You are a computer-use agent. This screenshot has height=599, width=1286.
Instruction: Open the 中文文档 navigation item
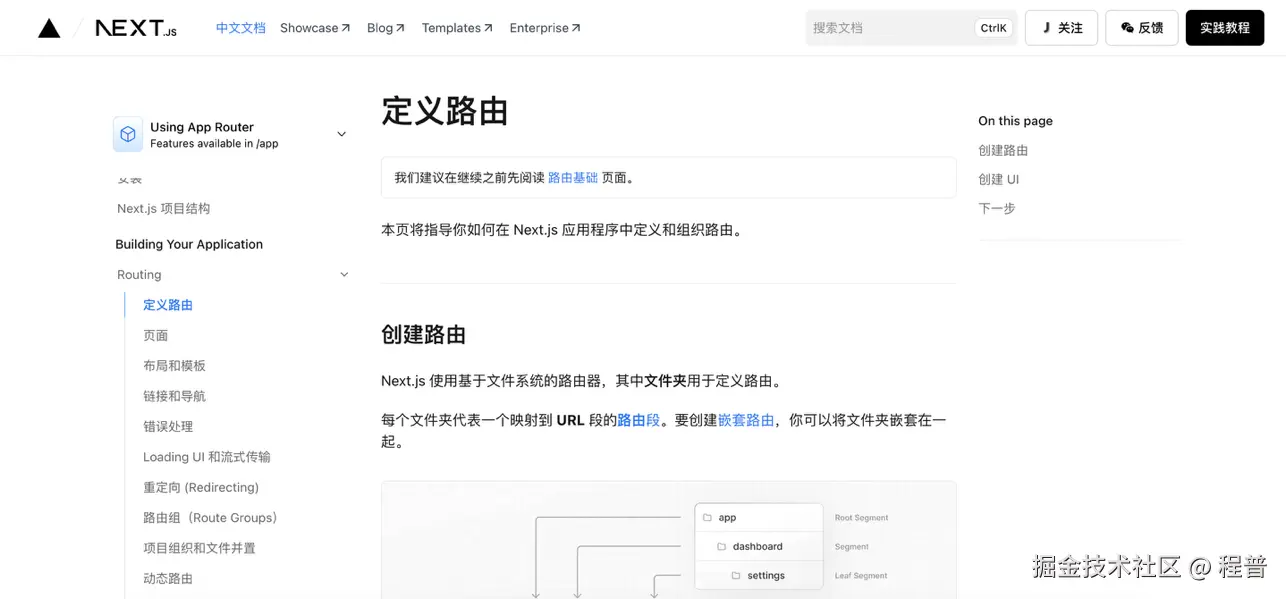[x=240, y=27]
